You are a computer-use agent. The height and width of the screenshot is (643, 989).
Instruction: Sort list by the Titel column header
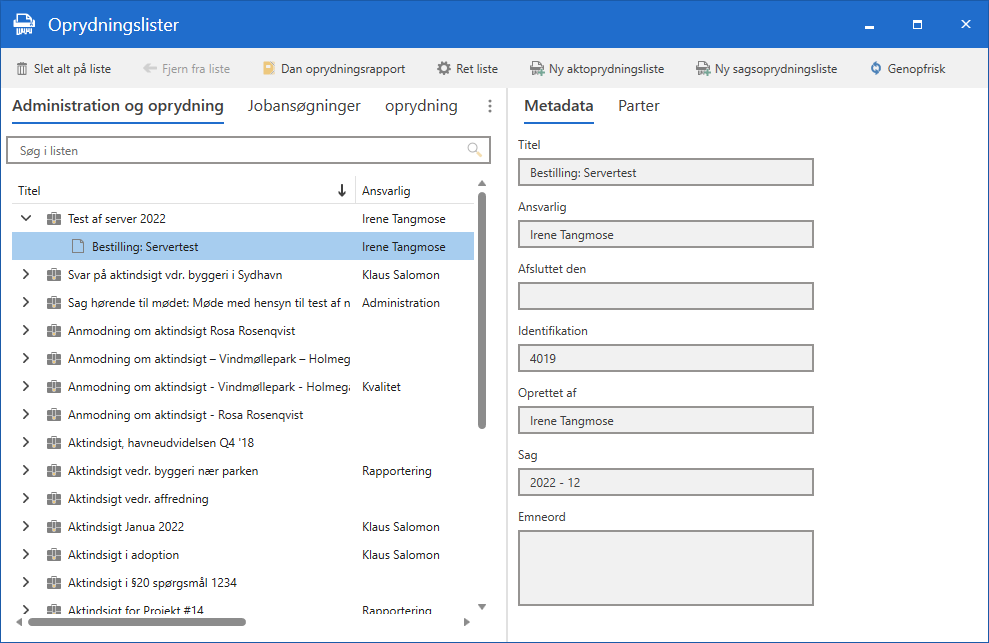(30, 191)
